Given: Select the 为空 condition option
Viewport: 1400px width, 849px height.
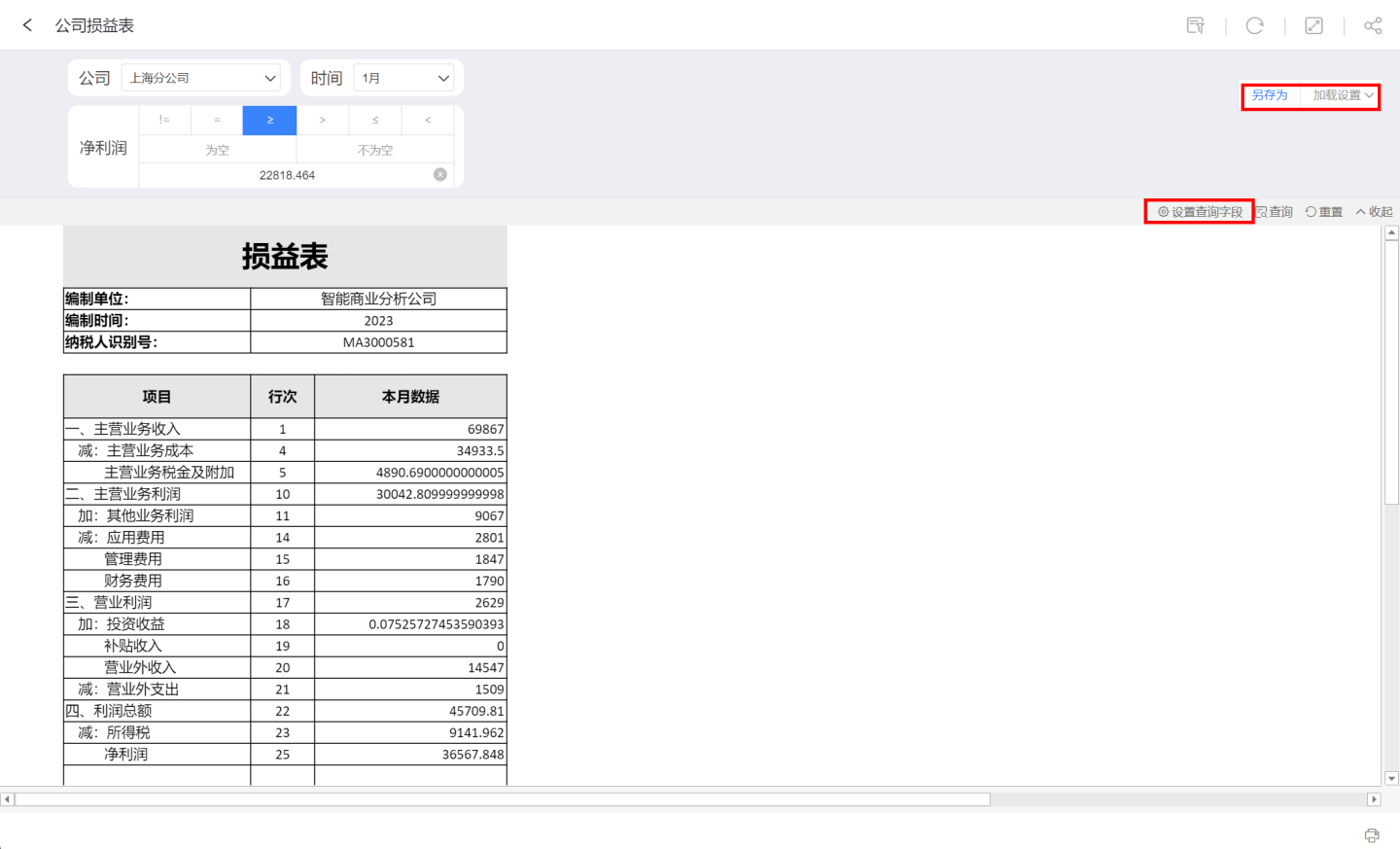Looking at the screenshot, I should (217, 150).
